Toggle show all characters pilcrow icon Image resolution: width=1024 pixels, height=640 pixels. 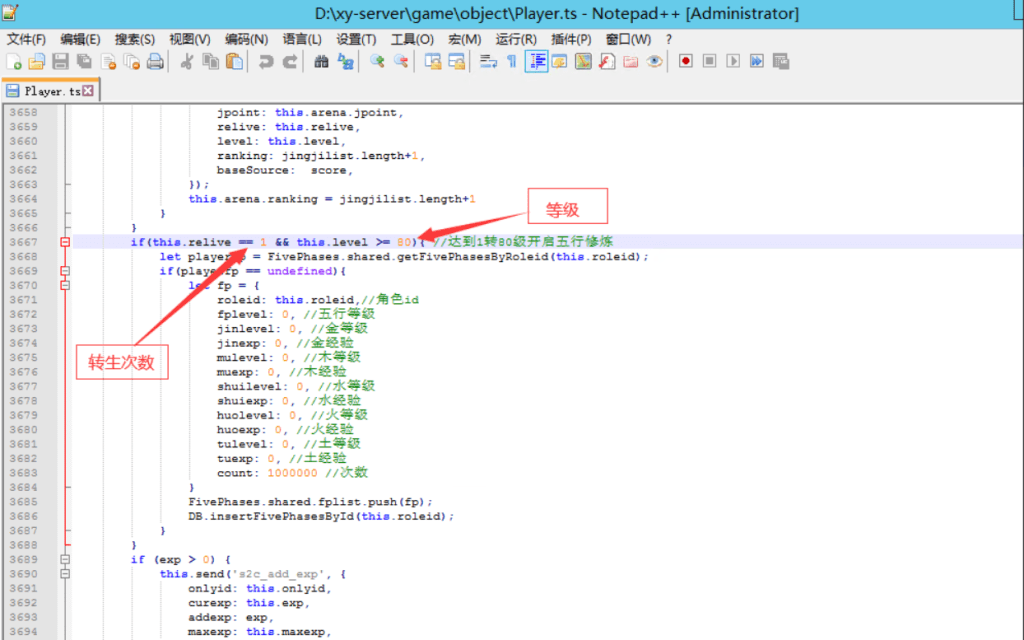click(512, 61)
